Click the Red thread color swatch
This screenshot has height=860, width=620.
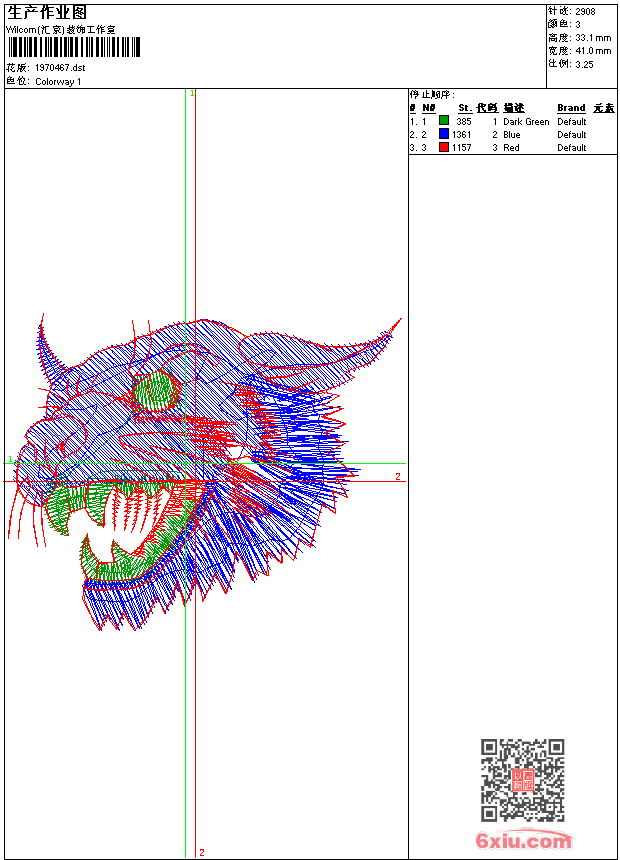(x=444, y=147)
